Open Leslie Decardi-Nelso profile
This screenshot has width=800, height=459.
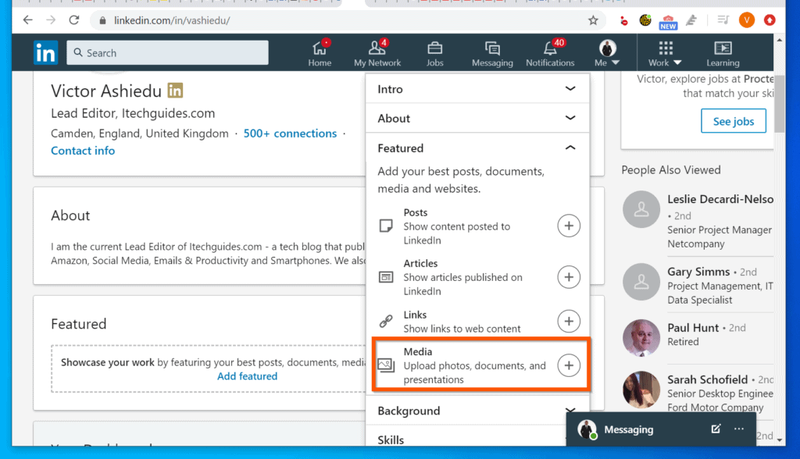point(720,199)
